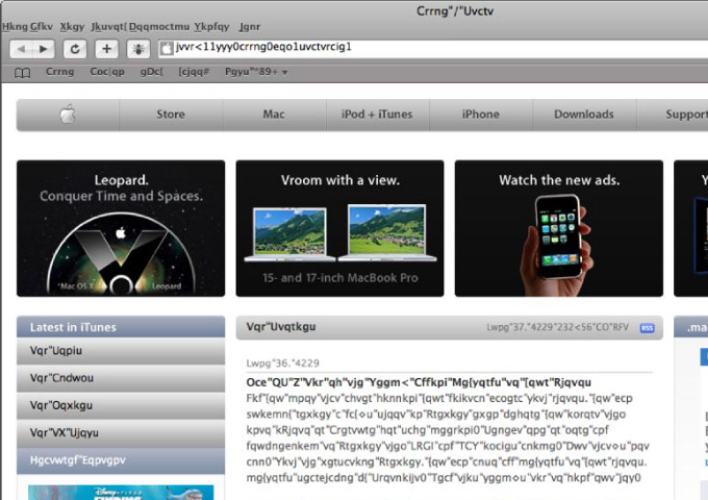Click the Vqr"Uvqtkgu section heading
The height and width of the screenshot is (500, 708).
tap(281, 327)
